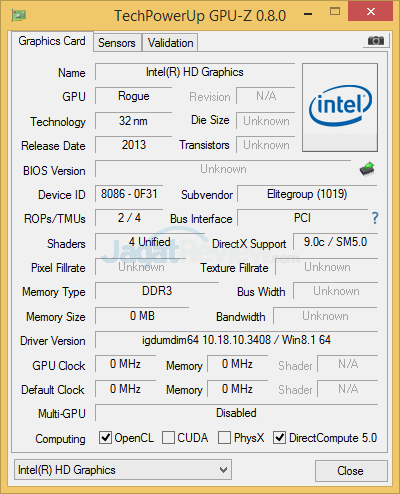Click the GPU field showing Rogue
Screen dimensions: 400x494
pyautogui.click(x=134, y=96)
